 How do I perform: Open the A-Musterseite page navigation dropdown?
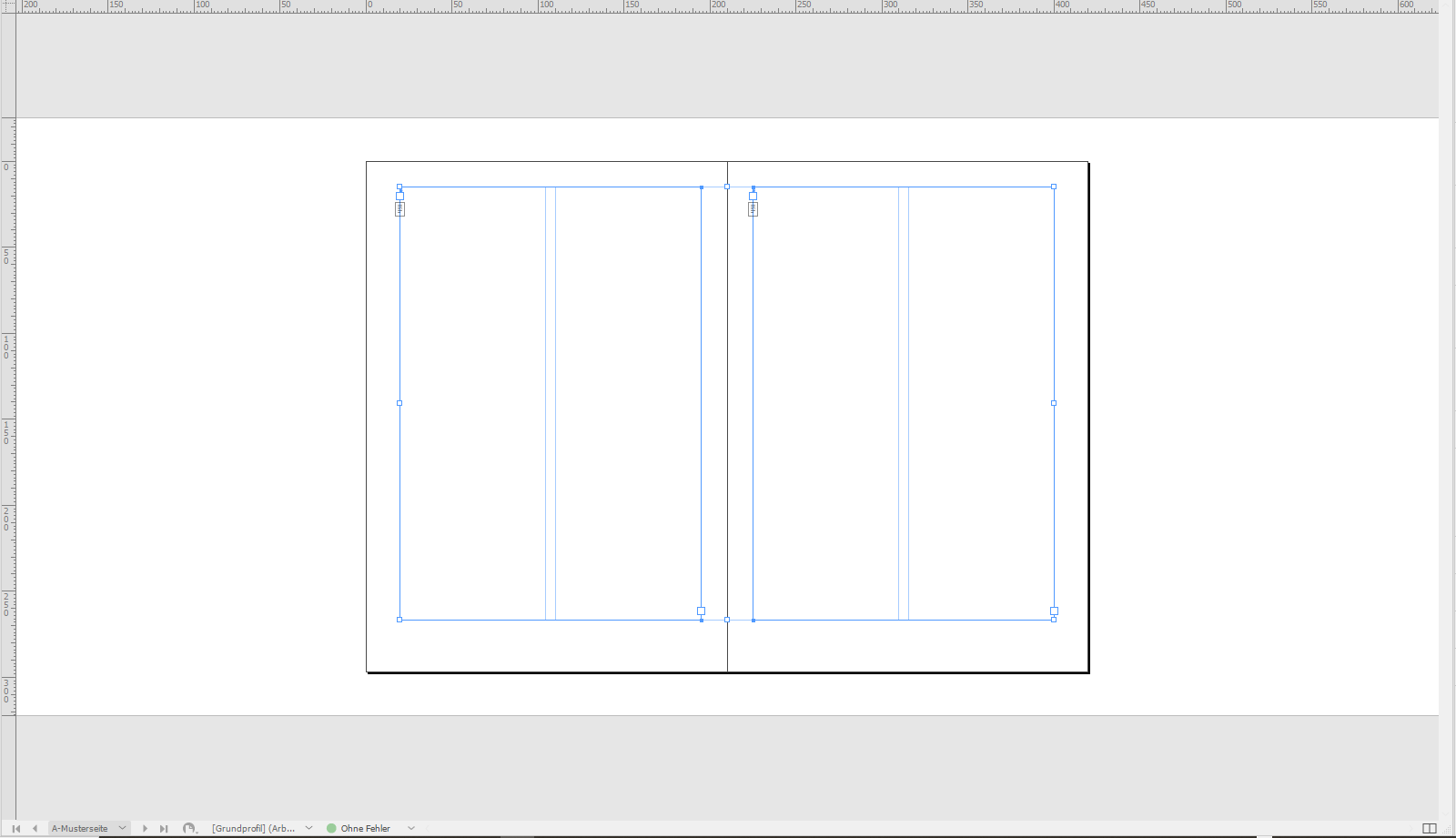123,828
